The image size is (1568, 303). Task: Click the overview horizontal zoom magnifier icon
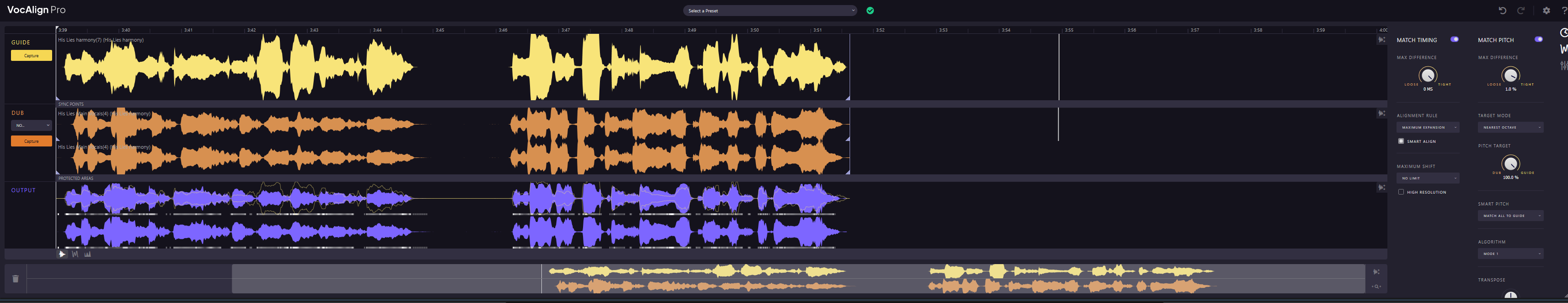click(1376, 287)
